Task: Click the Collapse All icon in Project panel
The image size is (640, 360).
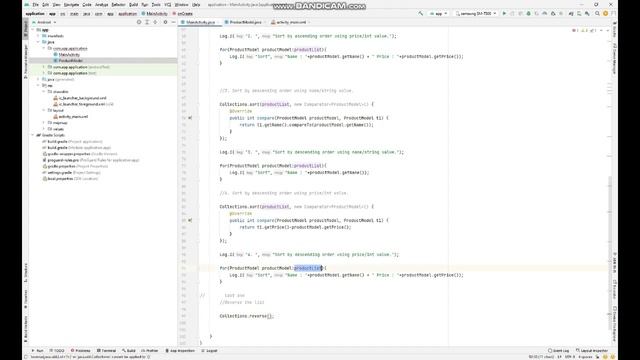Action: pyautogui.click(x=155, y=22)
